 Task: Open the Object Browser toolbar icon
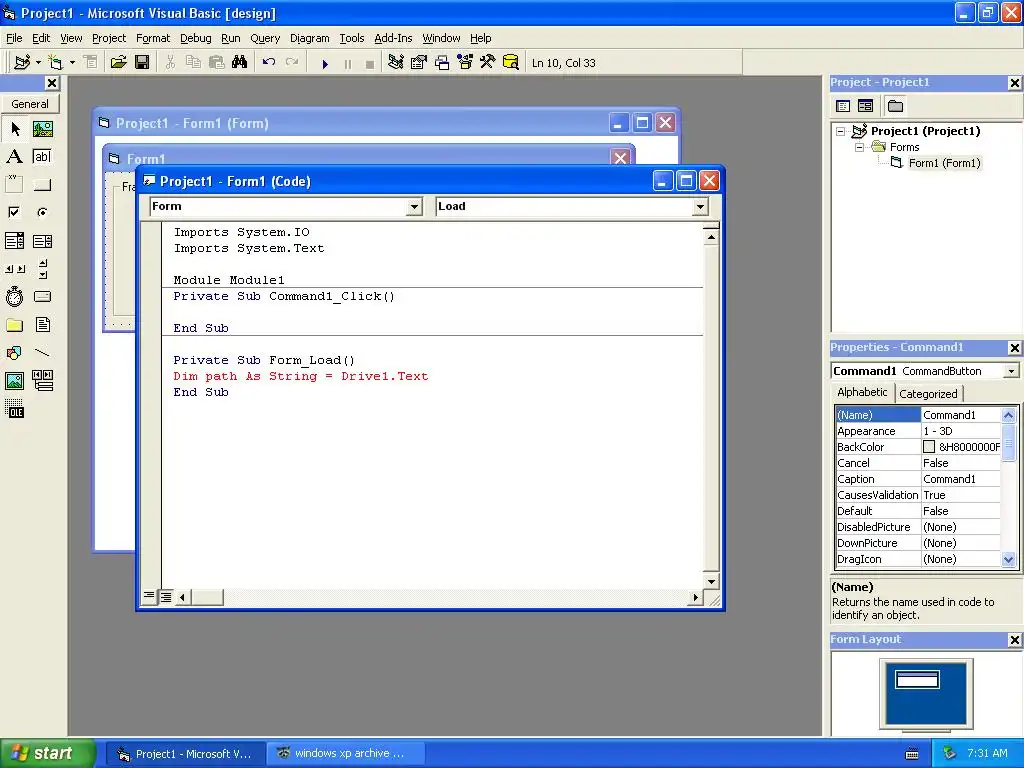[x=465, y=63]
